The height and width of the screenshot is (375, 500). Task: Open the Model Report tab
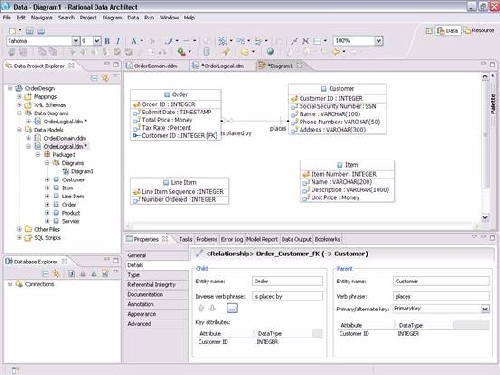[x=262, y=239]
